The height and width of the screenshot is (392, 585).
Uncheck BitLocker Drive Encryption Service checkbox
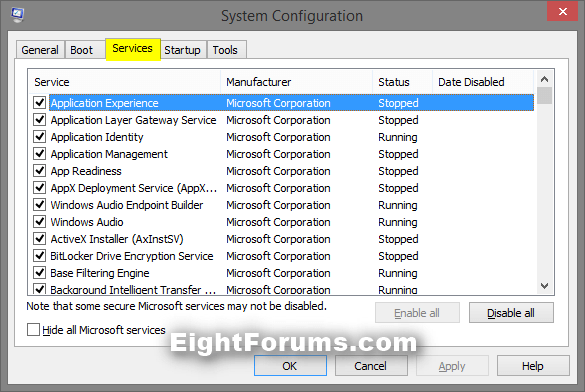40,255
